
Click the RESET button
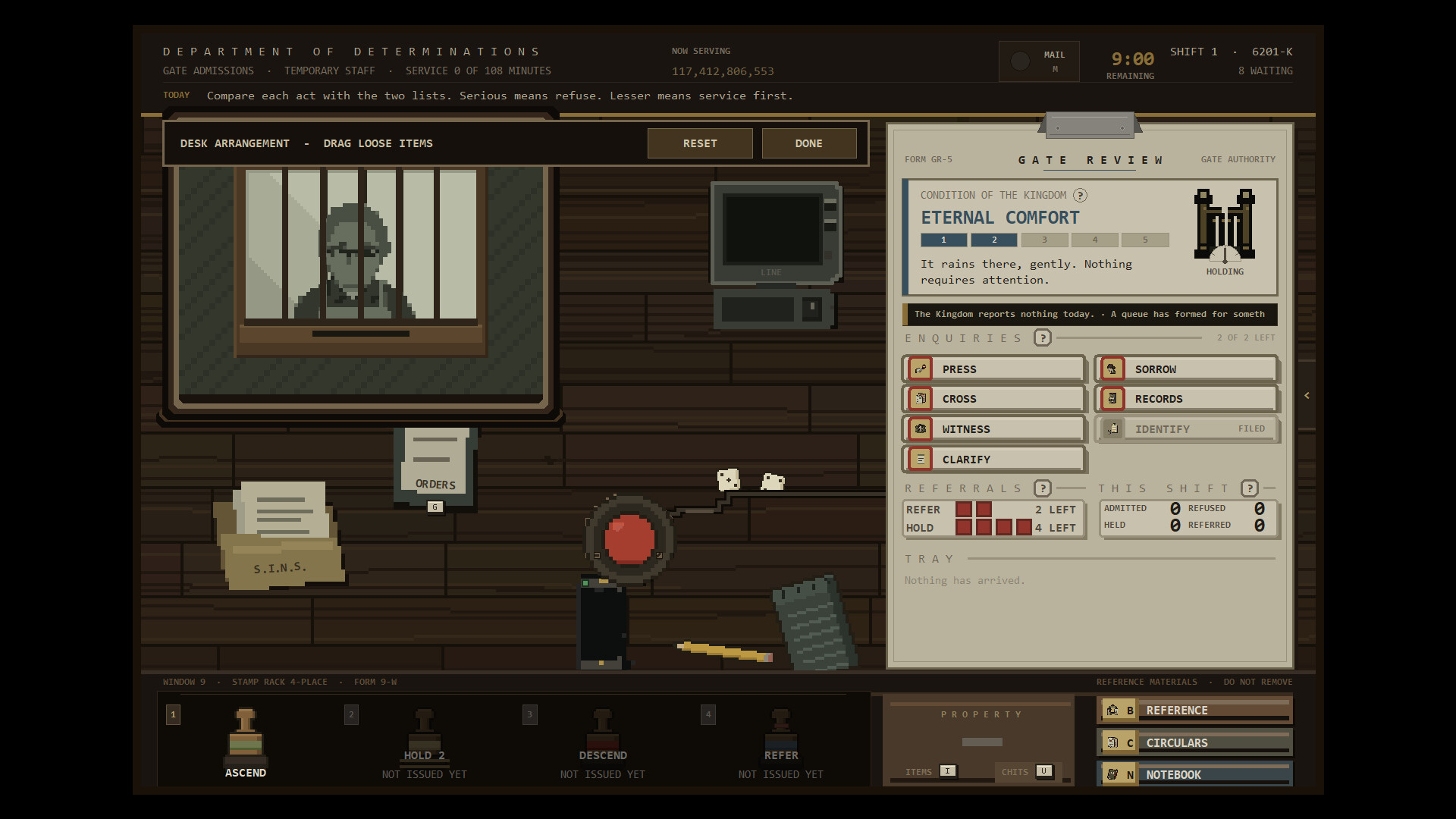[x=700, y=143]
